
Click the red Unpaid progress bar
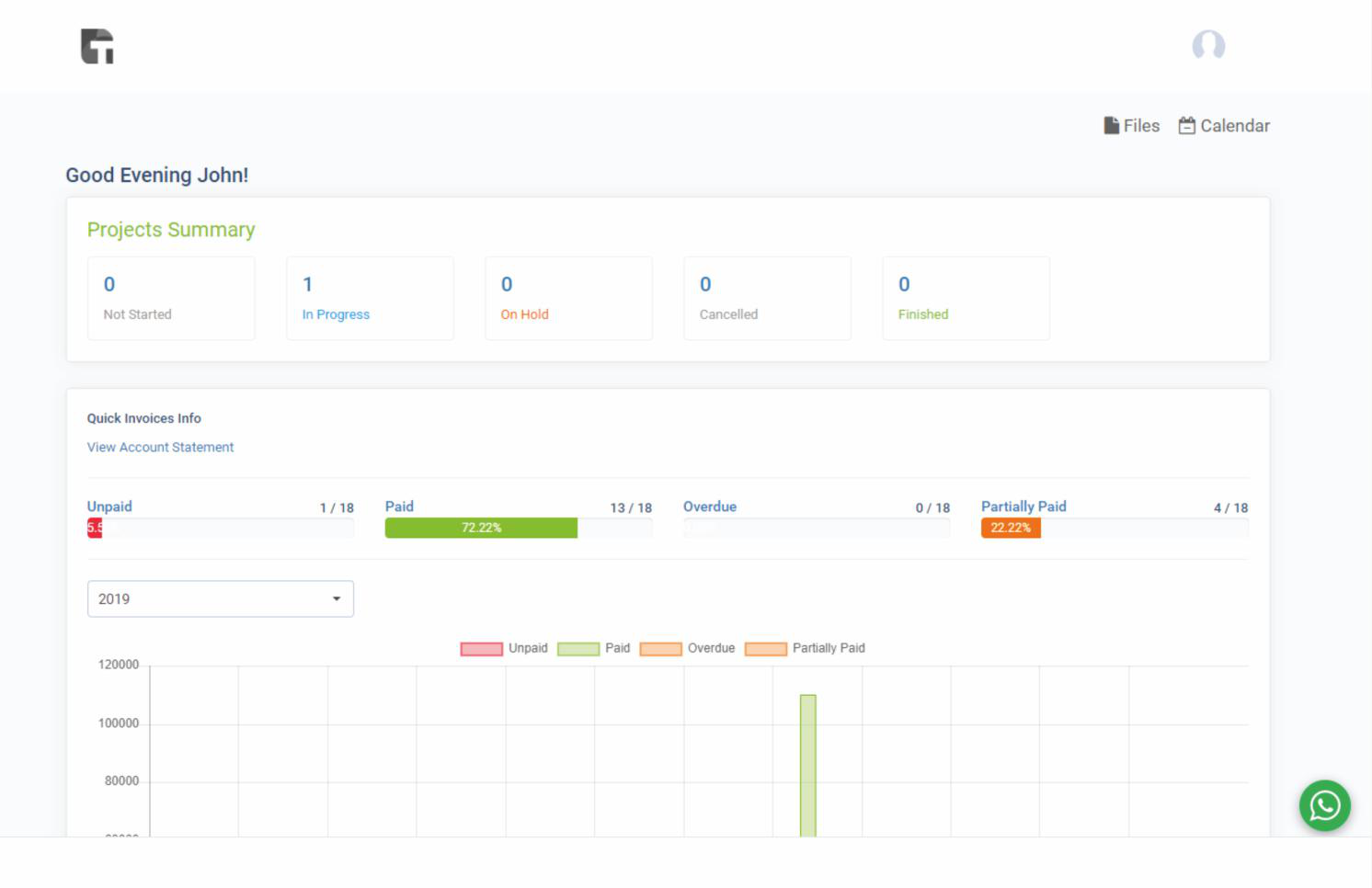click(95, 528)
